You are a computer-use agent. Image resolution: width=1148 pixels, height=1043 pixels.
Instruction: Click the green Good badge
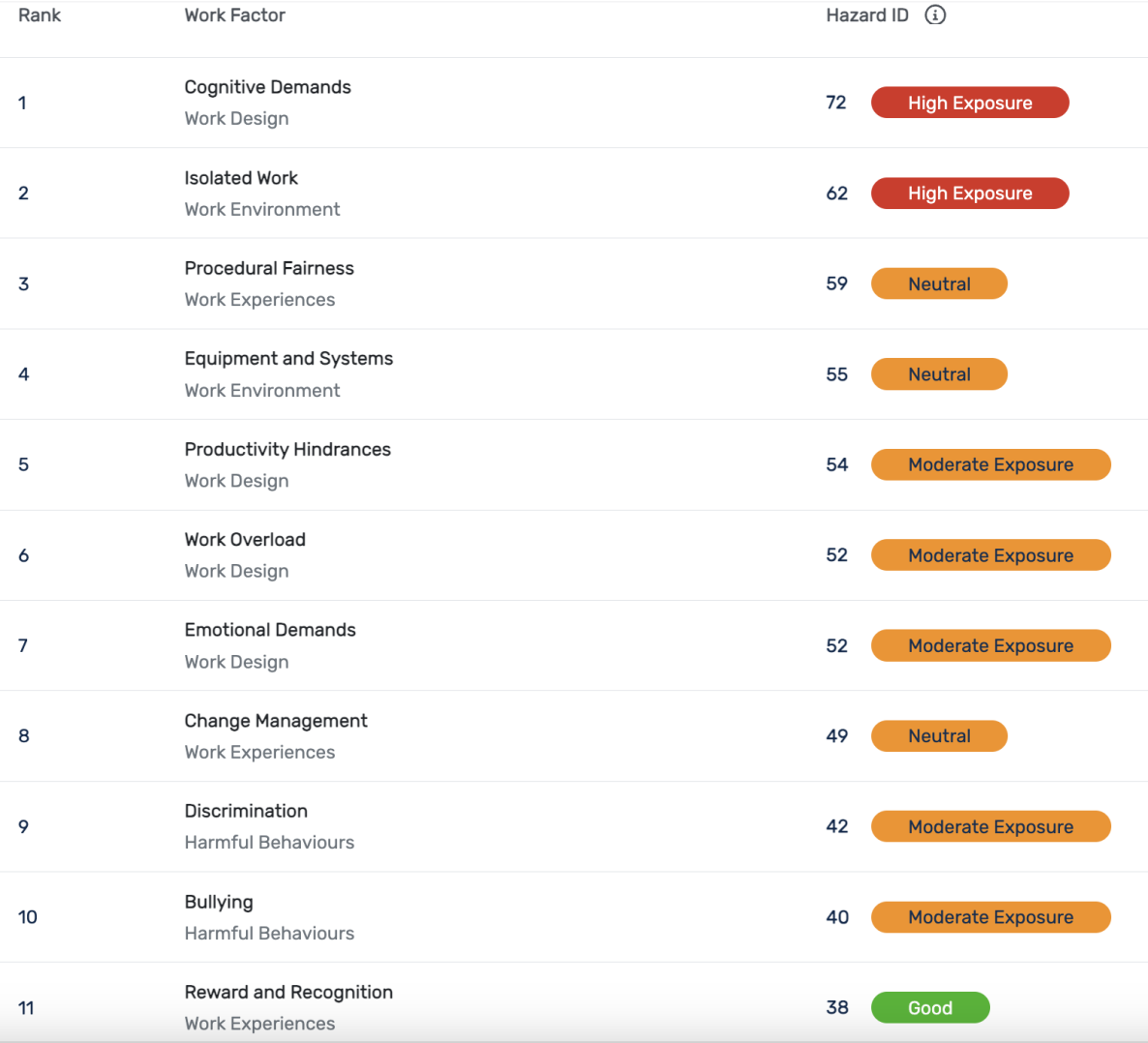[x=929, y=1007]
